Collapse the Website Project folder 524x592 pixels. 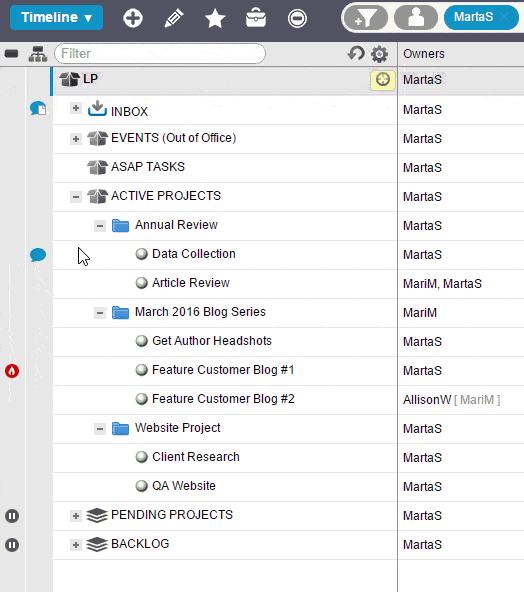pos(100,429)
